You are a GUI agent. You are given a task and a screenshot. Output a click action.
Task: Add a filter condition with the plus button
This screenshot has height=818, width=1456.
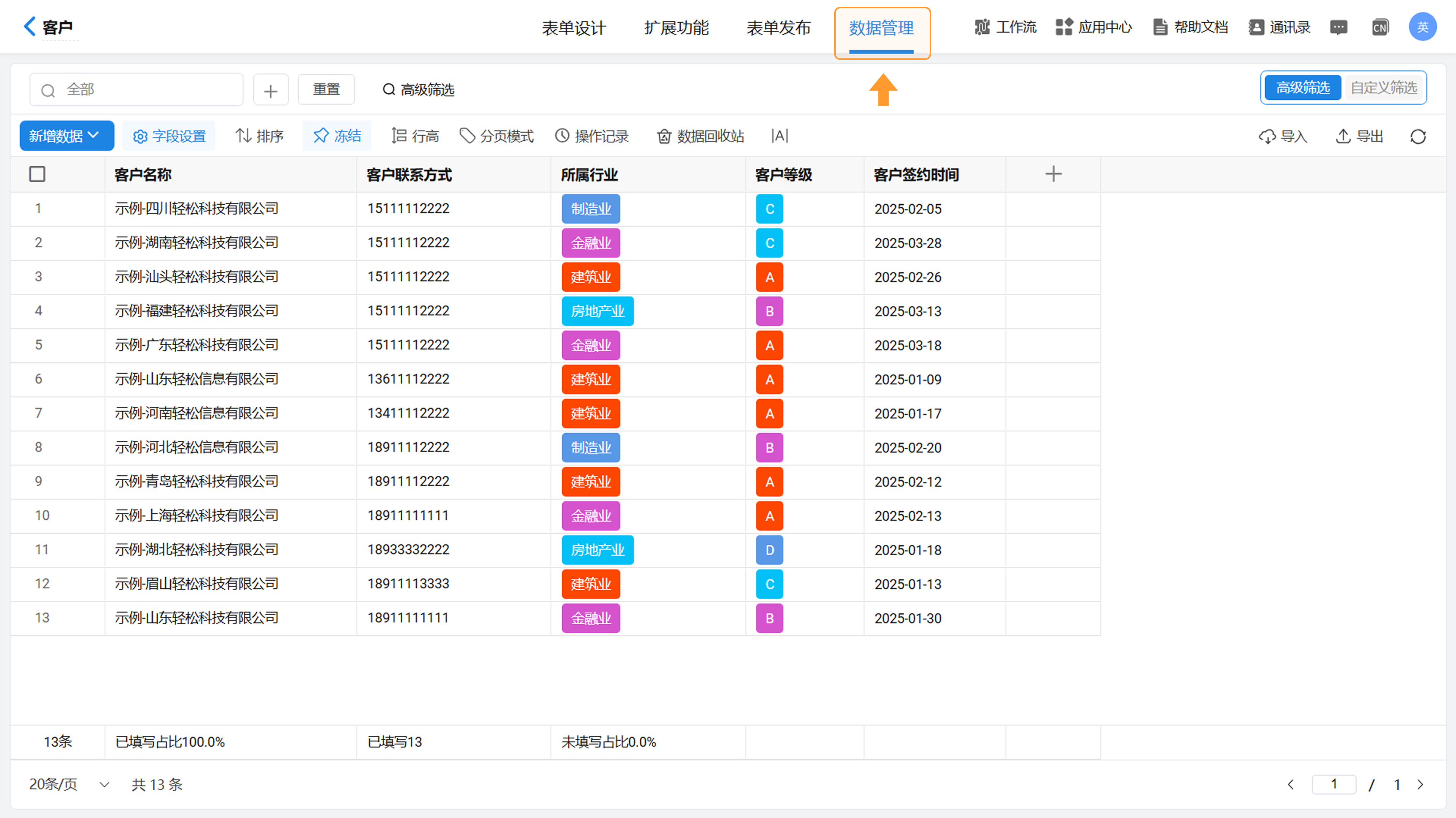click(271, 90)
